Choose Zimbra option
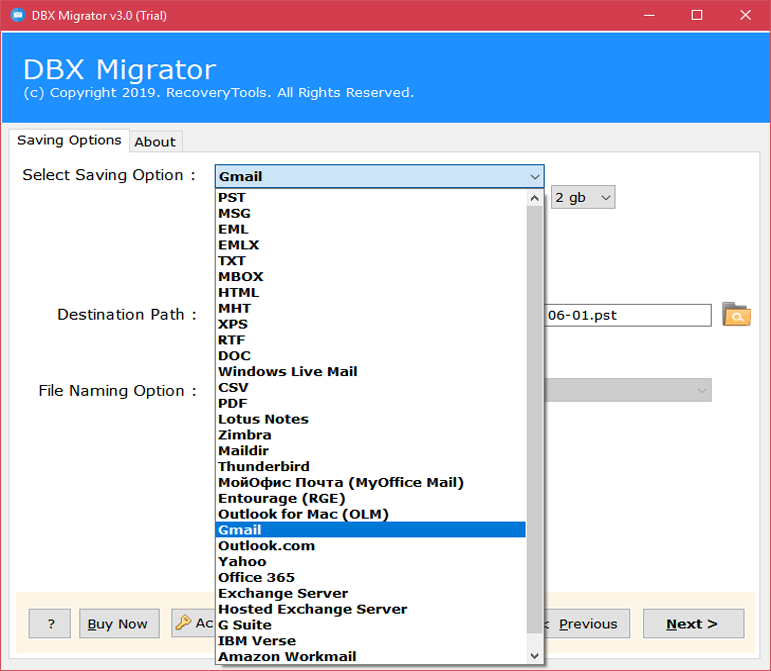This screenshot has width=771, height=671. [x=371, y=435]
